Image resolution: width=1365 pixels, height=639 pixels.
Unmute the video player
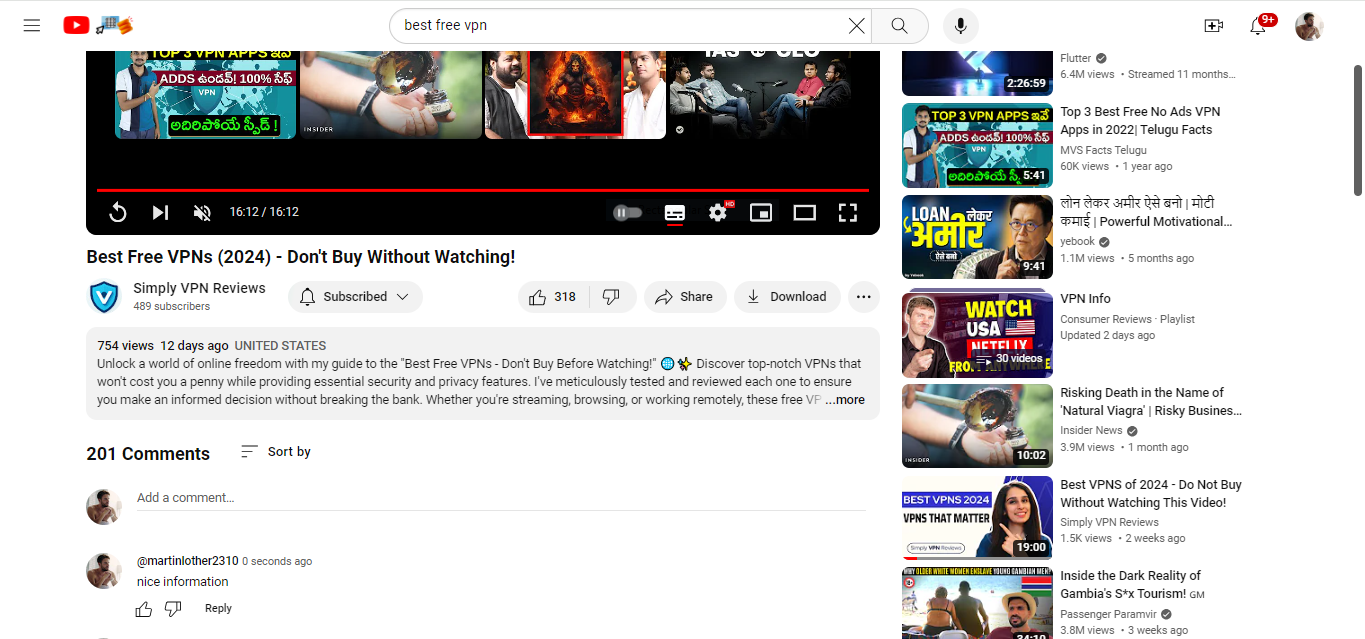point(202,212)
